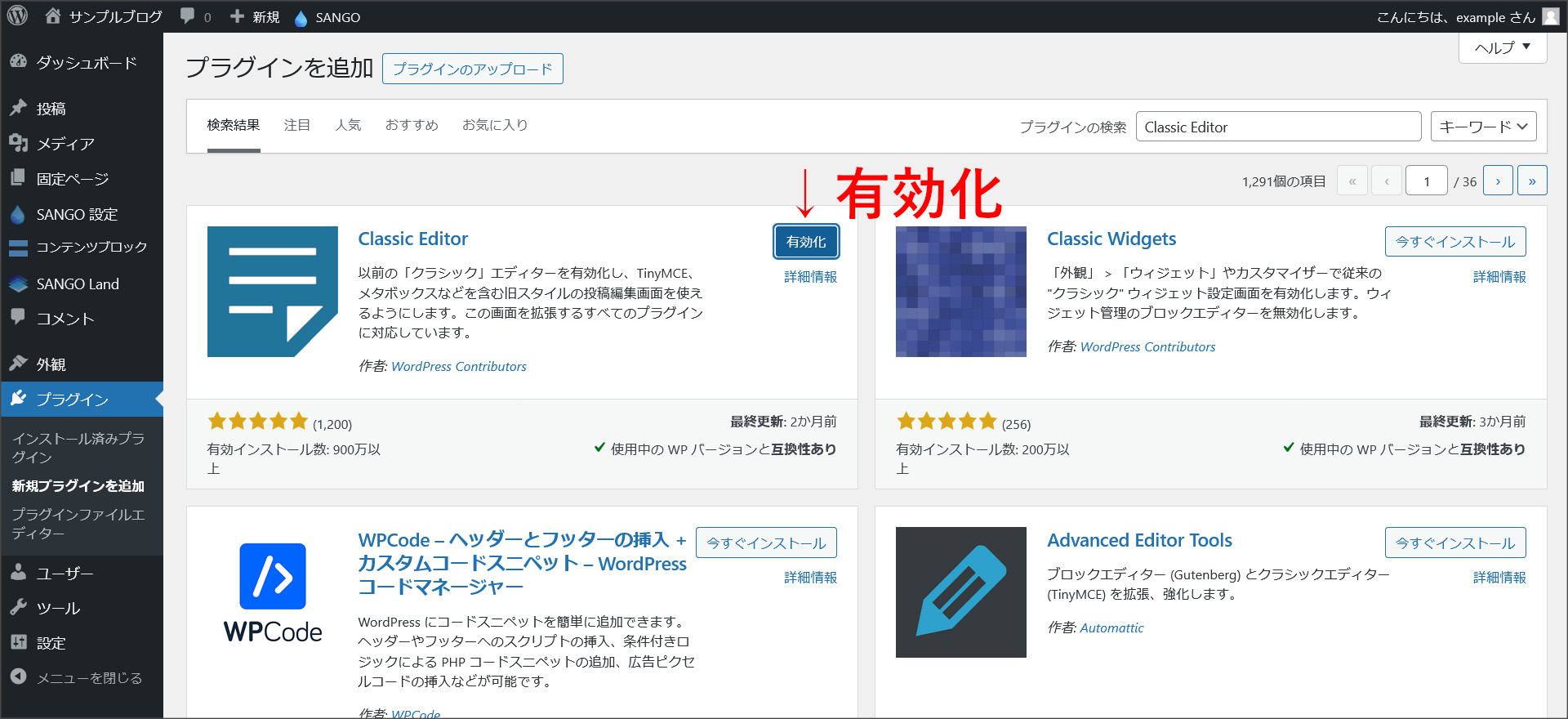This screenshot has height=719, width=1568.
Task: Install the Classic Widgets plugin now
Action: point(1454,242)
